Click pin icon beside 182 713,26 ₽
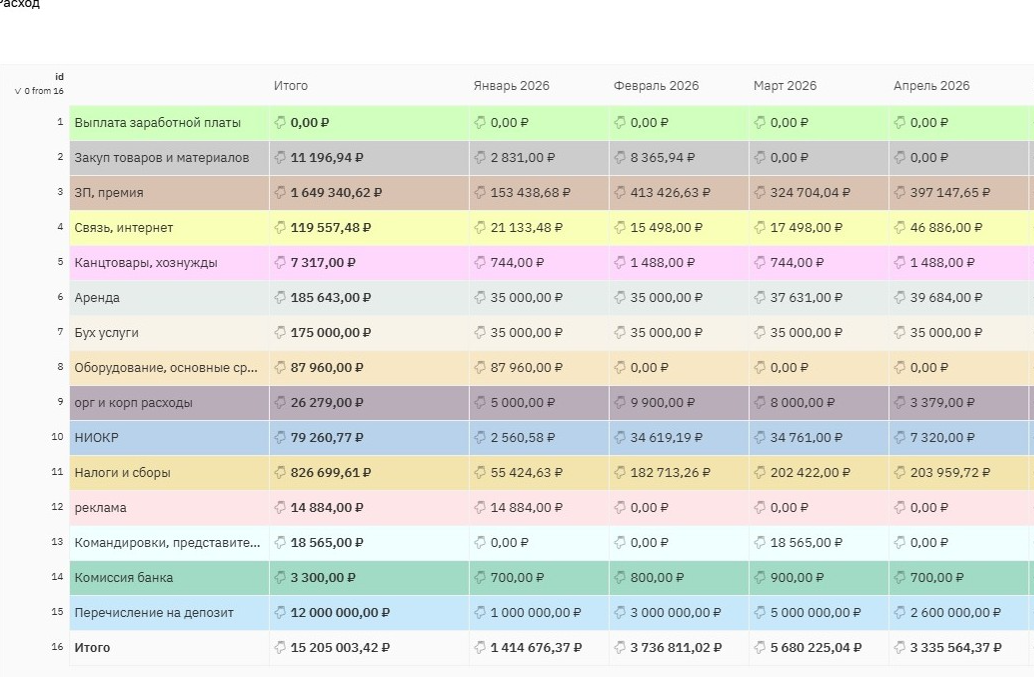This screenshot has width=1034, height=677. (x=619, y=473)
